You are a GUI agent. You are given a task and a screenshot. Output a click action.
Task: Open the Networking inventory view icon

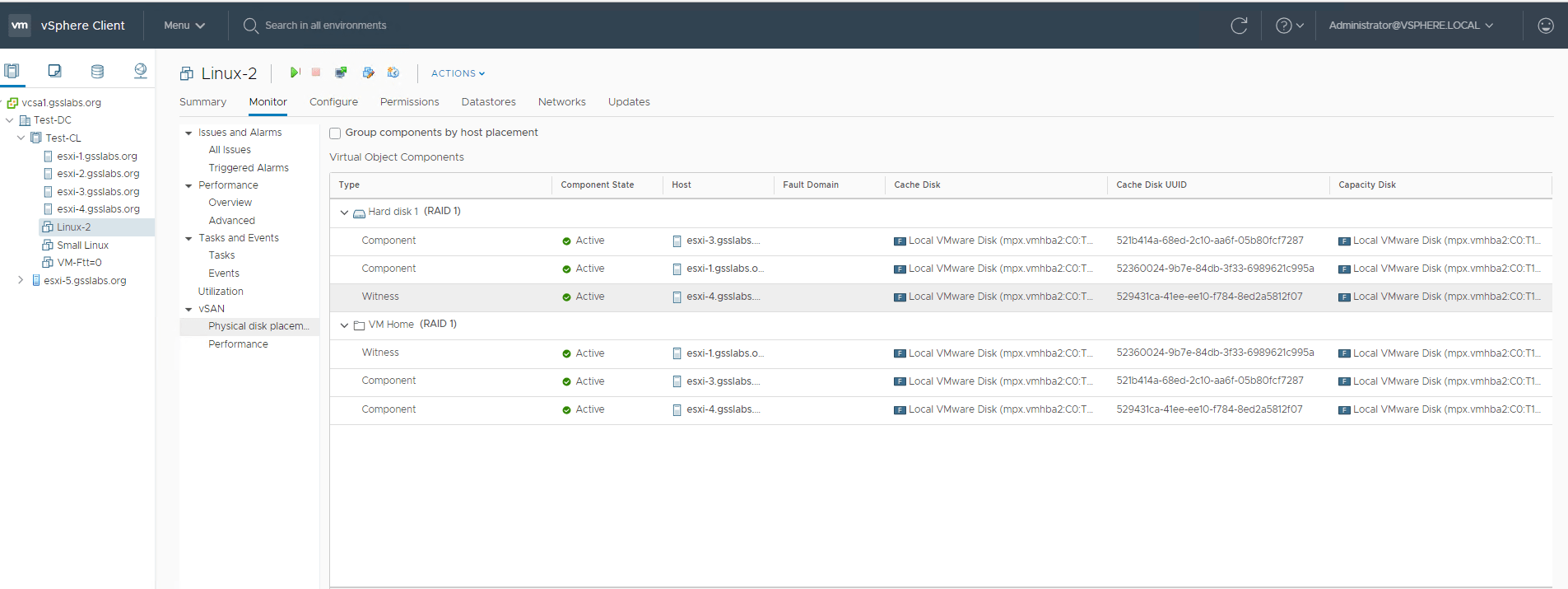(140, 71)
